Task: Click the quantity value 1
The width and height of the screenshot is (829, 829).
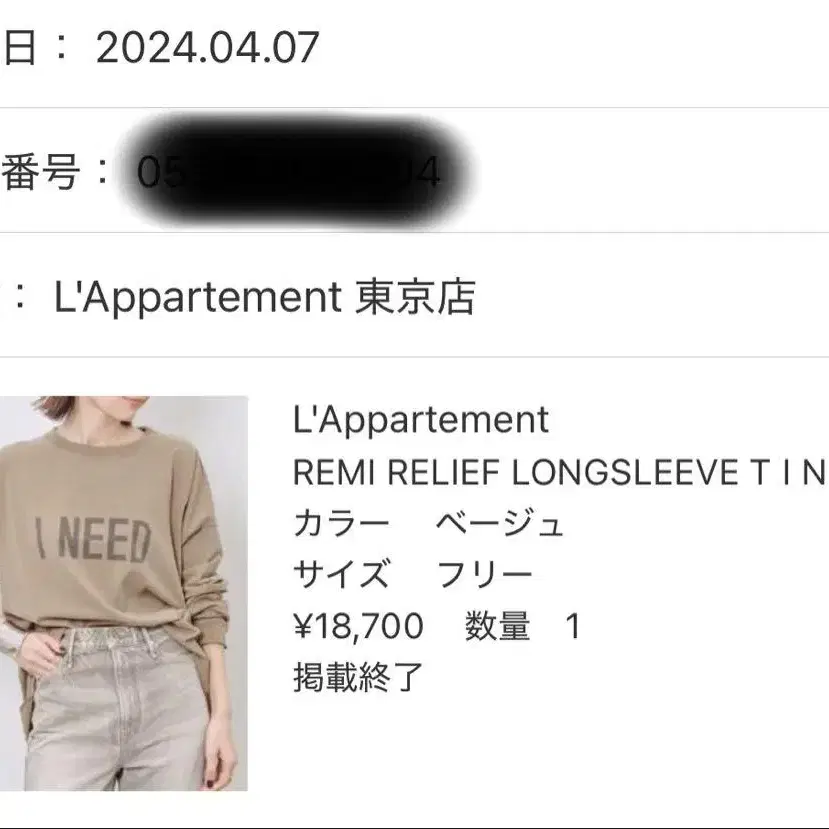Action: pyautogui.click(x=573, y=626)
